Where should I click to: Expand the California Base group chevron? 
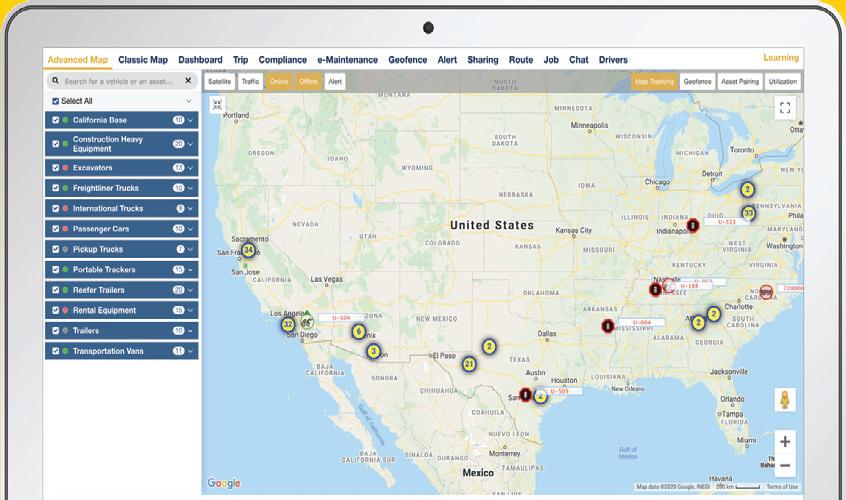pos(190,120)
